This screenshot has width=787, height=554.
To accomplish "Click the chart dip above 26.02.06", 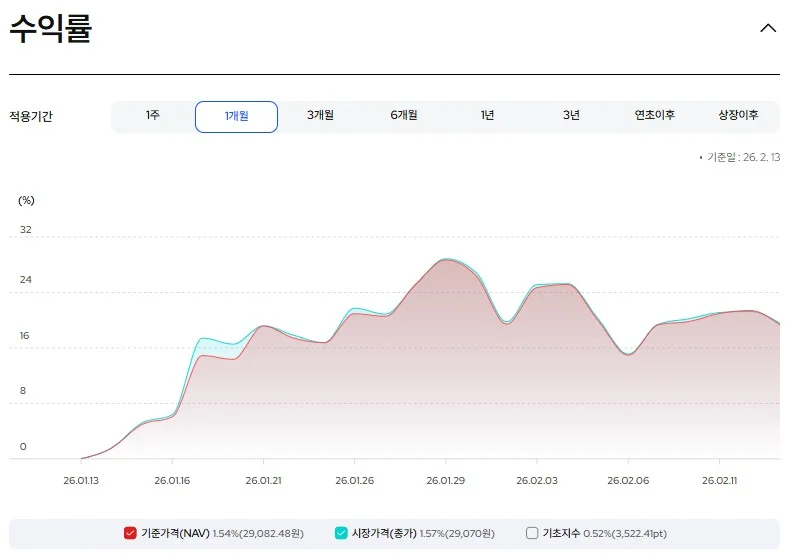I will tap(628, 354).
